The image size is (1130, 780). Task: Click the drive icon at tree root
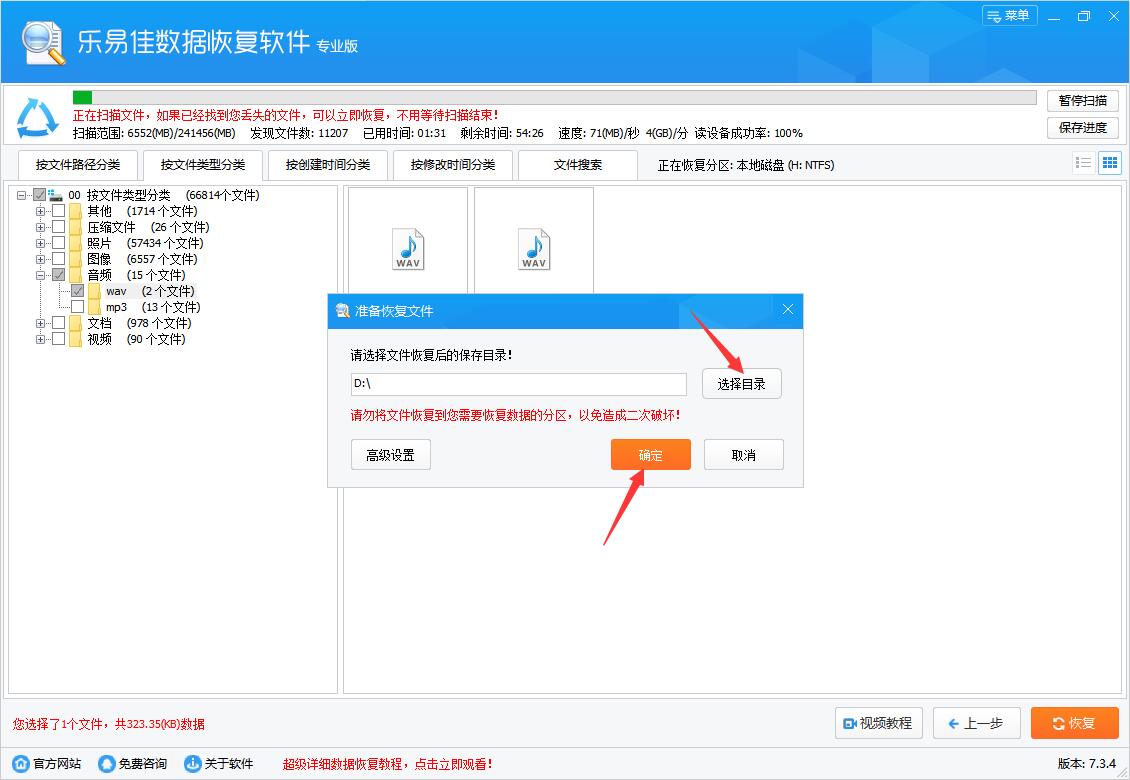coord(55,195)
